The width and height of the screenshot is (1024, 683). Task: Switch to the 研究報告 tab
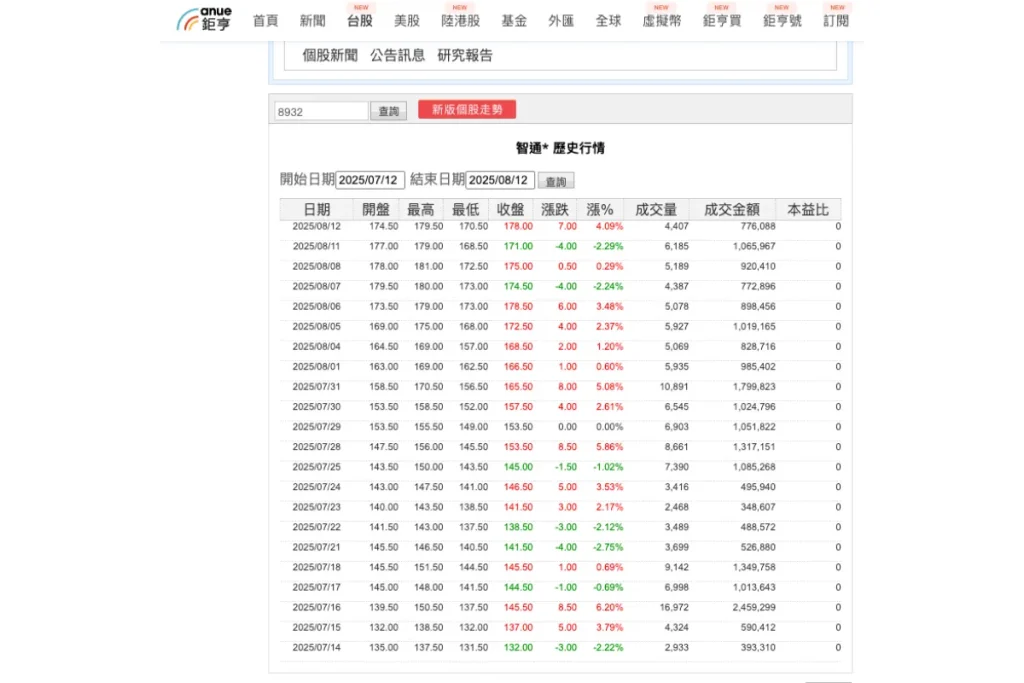coord(465,56)
